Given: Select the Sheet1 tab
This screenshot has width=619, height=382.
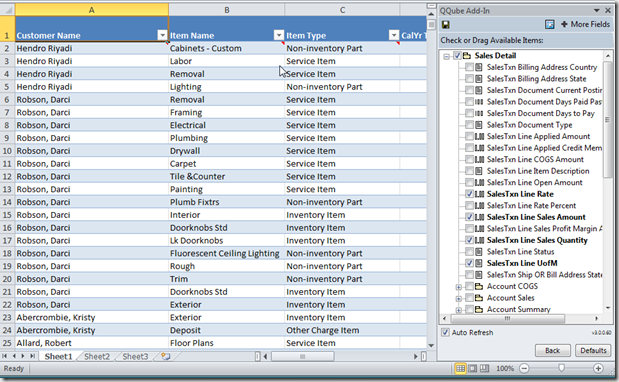Looking at the screenshot, I should (x=58, y=357).
